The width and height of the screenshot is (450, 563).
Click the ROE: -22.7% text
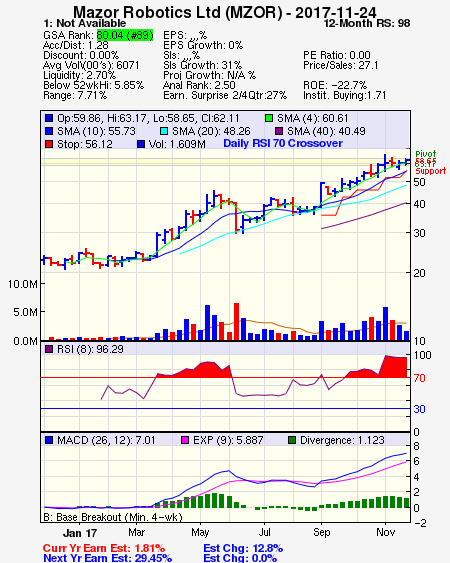pos(335,85)
